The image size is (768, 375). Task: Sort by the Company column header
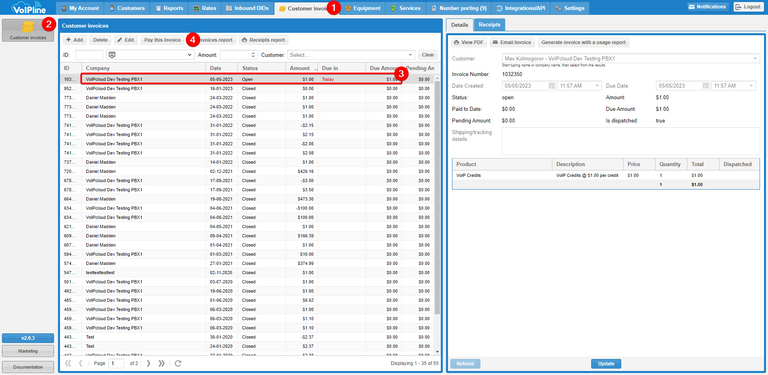(144, 68)
